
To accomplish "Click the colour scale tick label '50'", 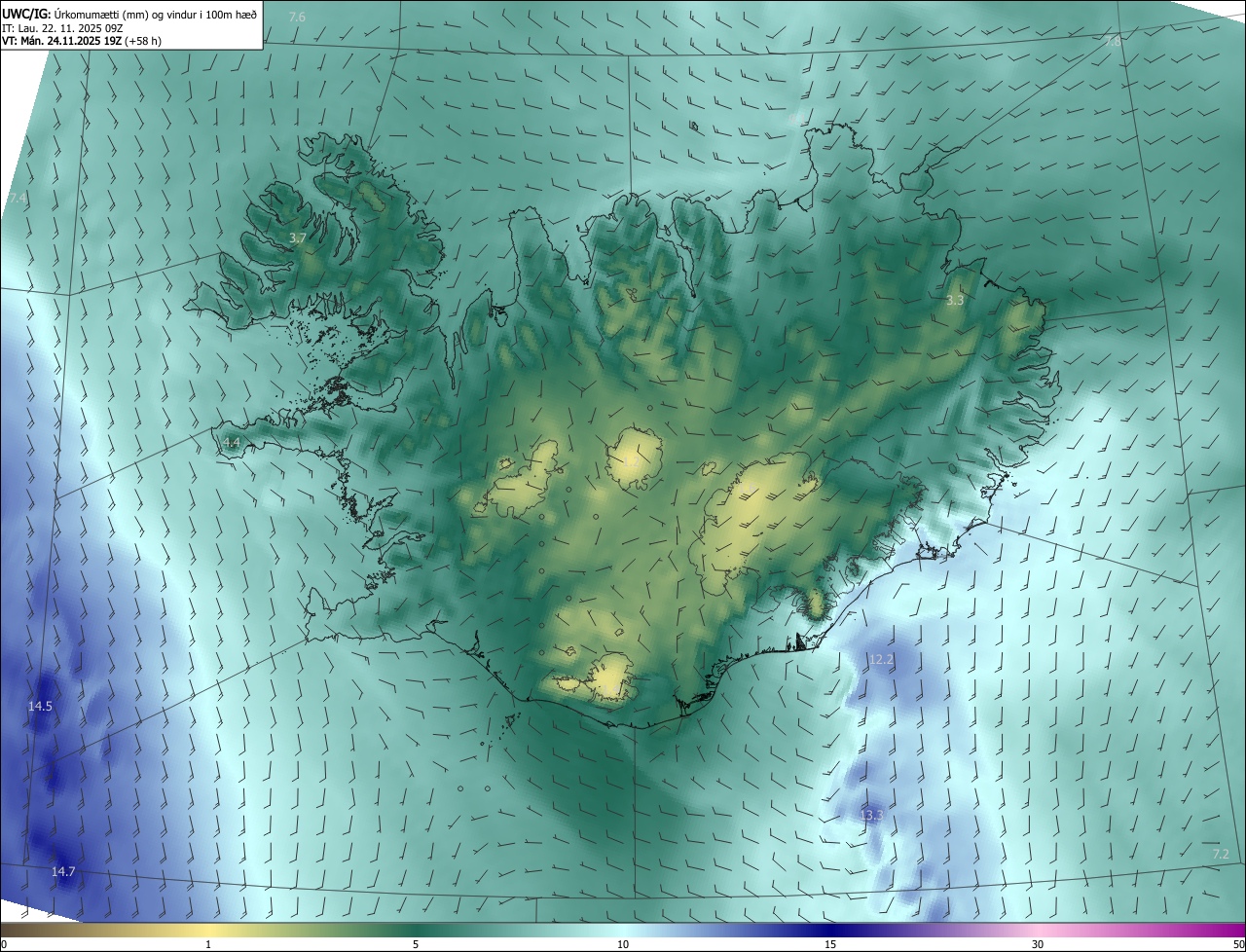I will point(1238,944).
